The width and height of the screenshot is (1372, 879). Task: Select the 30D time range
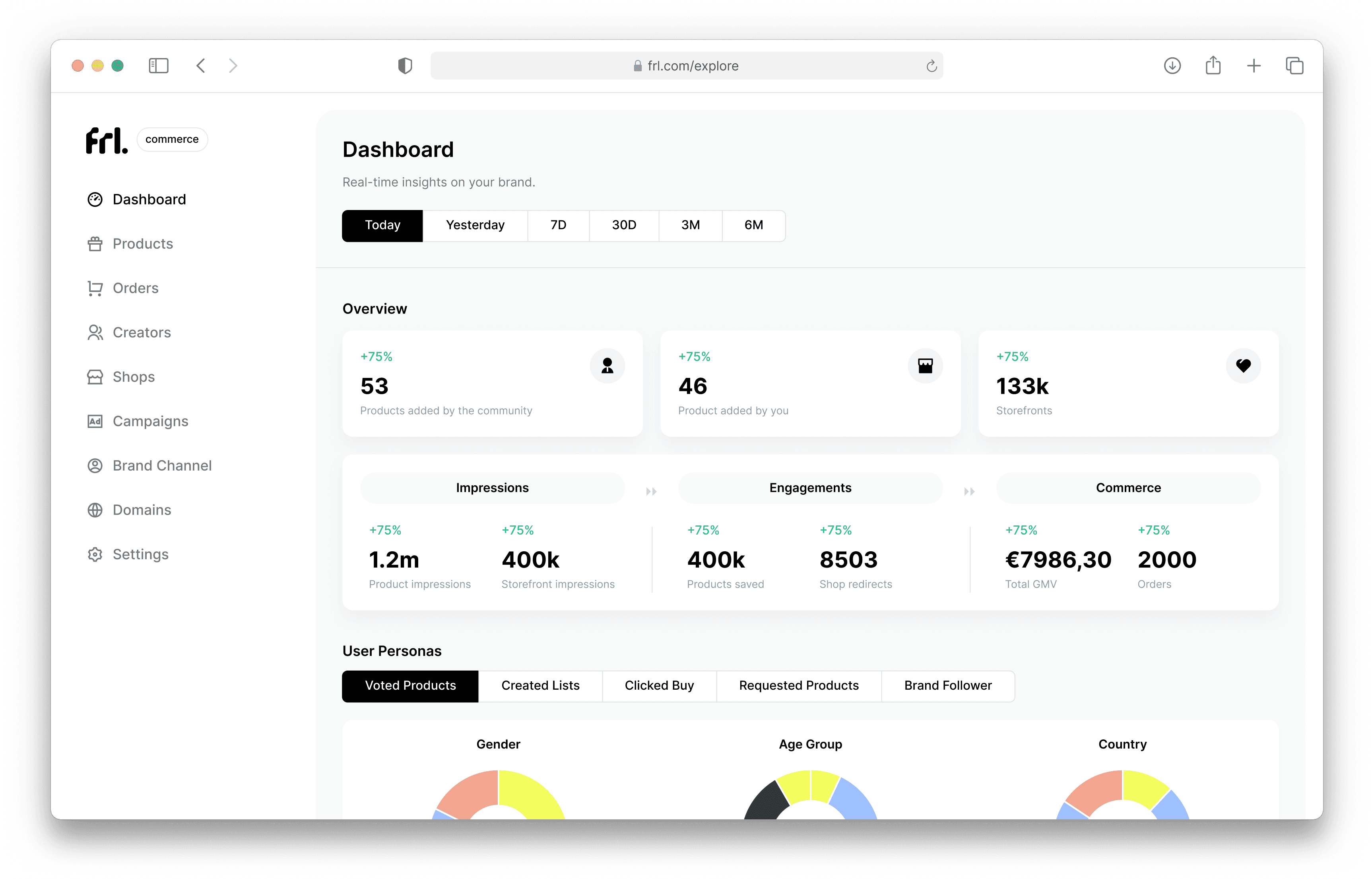pyautogui.click(x=624, y=226)
